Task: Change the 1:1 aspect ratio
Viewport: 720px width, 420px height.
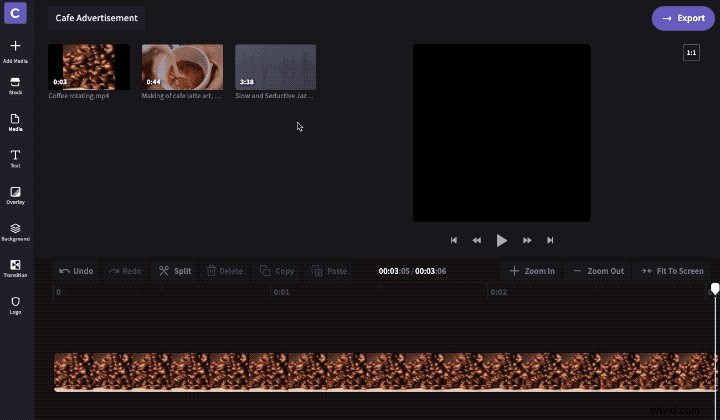Action: click(691, 53)
